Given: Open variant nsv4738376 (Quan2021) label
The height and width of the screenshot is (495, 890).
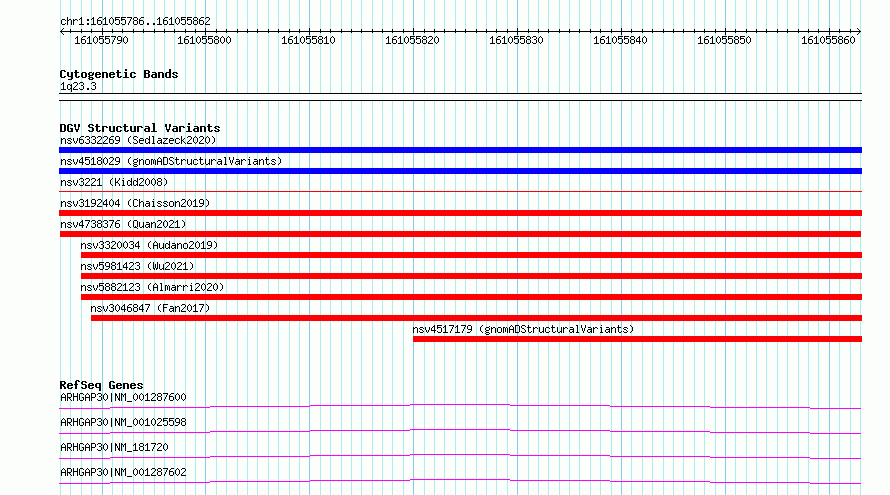Looking at the screenshot, I should 123,224.
